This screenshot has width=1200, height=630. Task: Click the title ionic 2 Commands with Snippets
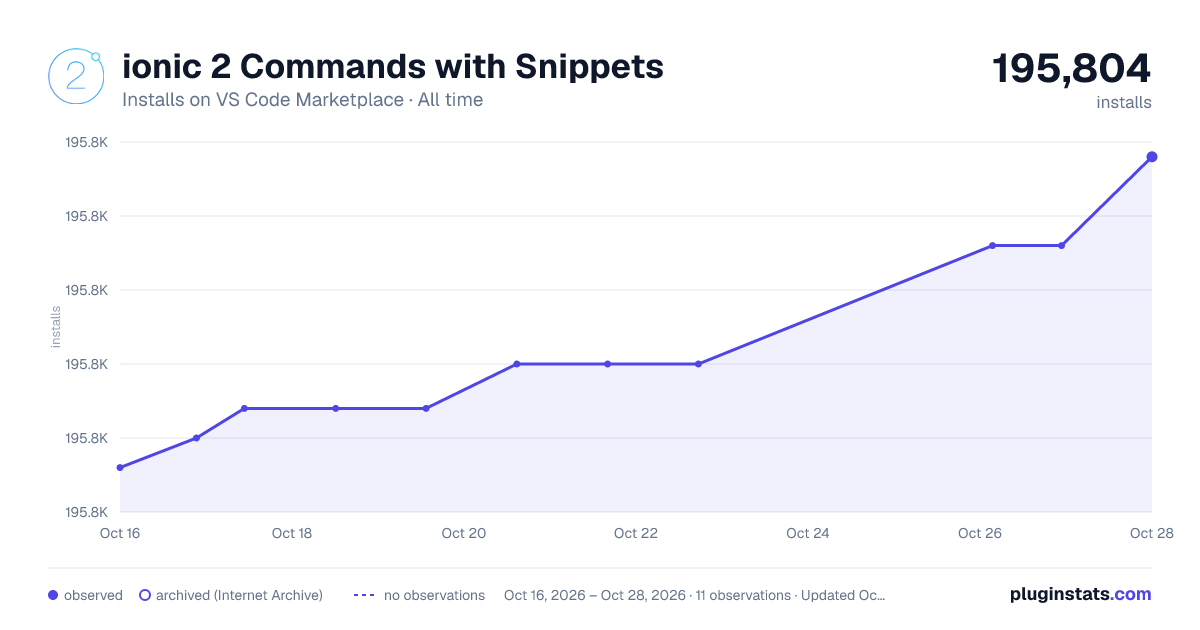393,67
